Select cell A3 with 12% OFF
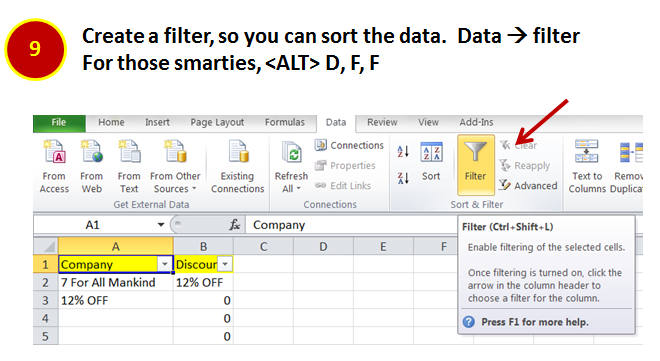The image size is (660, 361). tap(116, 300)
